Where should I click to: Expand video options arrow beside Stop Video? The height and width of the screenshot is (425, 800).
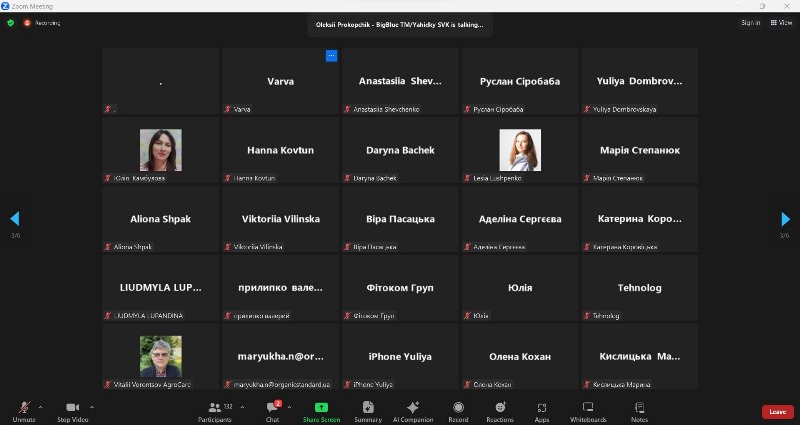click(92, 407)
